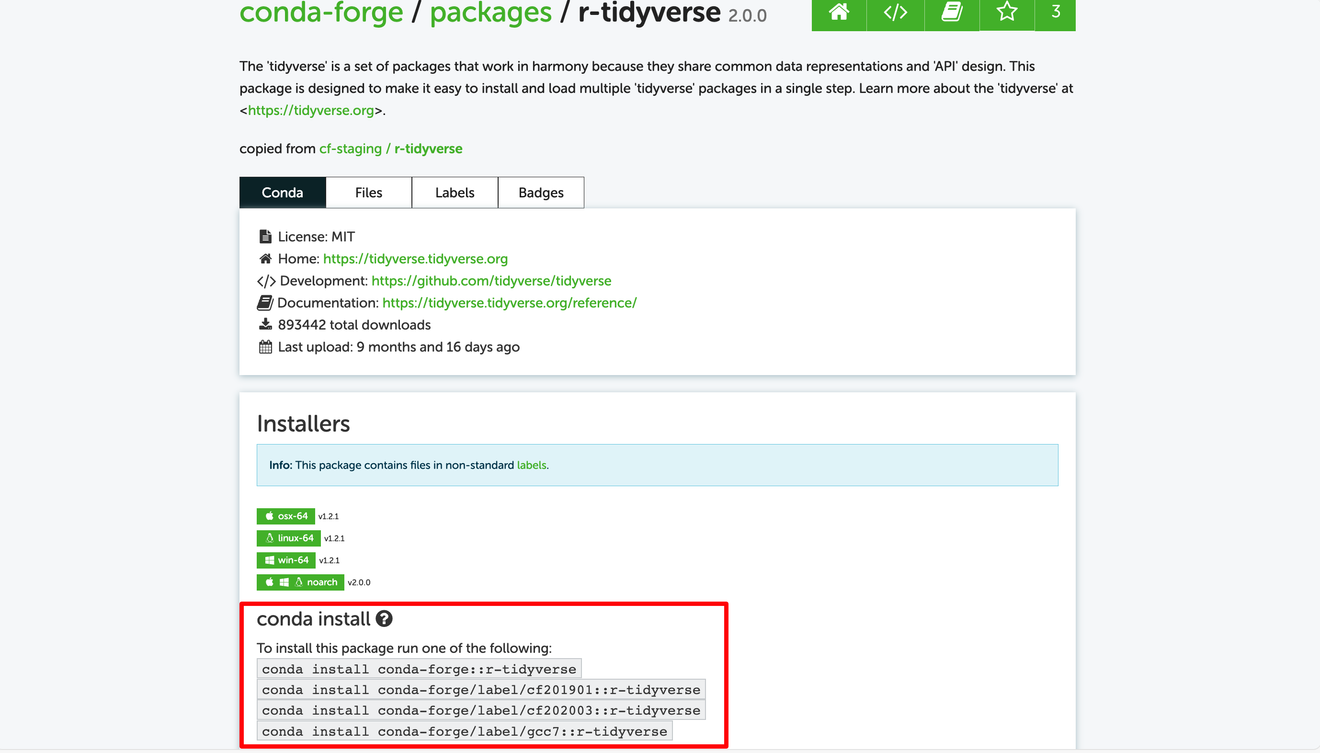Select the noarch platform badge

click(x=300, y=582)
